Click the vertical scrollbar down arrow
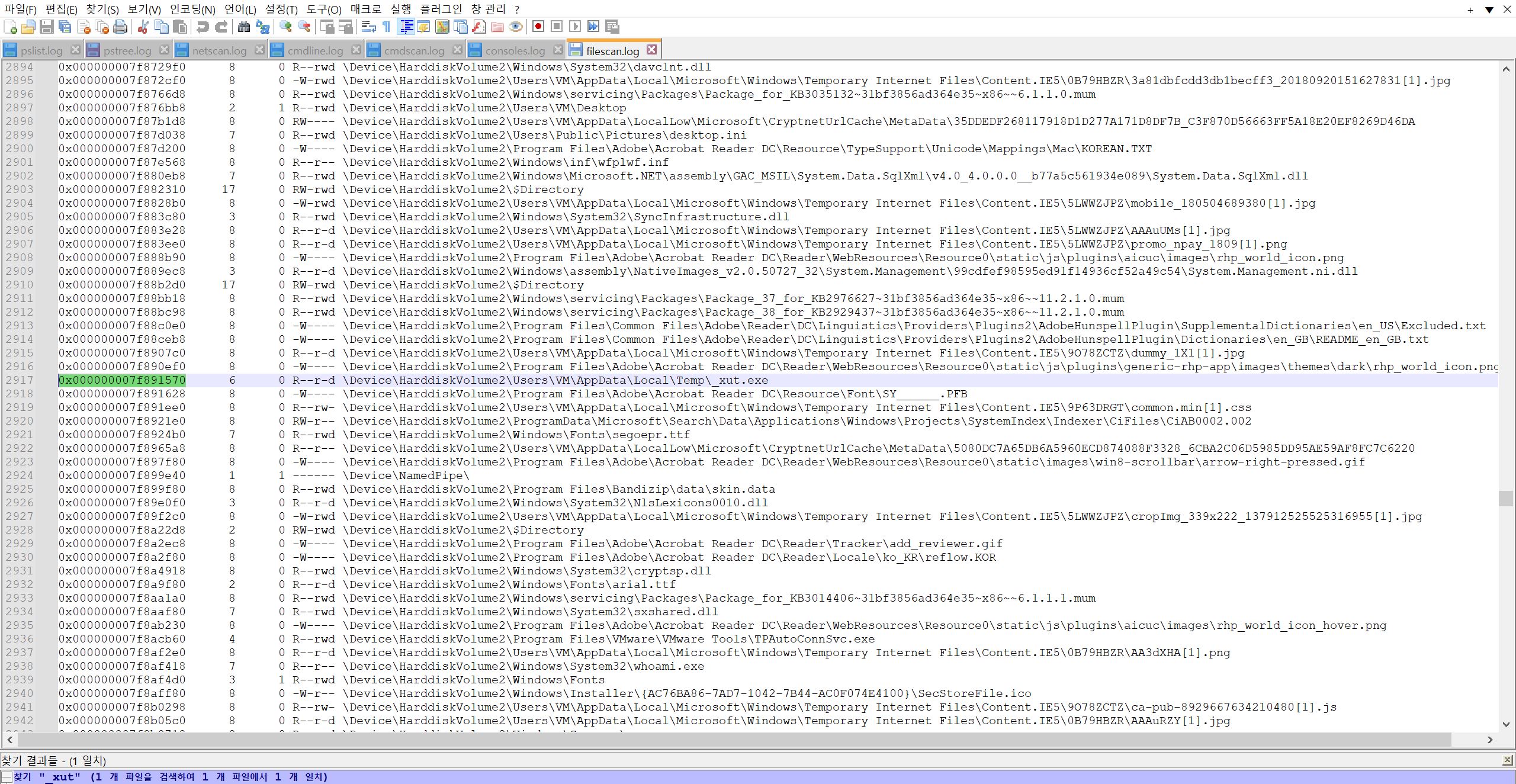 pyautogui.click(x=1506, y=724)
